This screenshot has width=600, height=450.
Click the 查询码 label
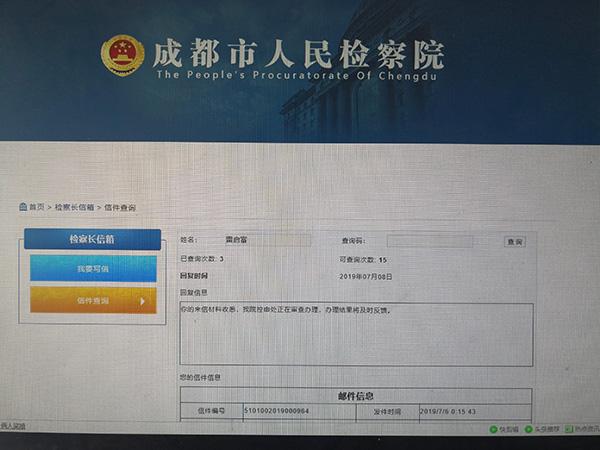354,241
